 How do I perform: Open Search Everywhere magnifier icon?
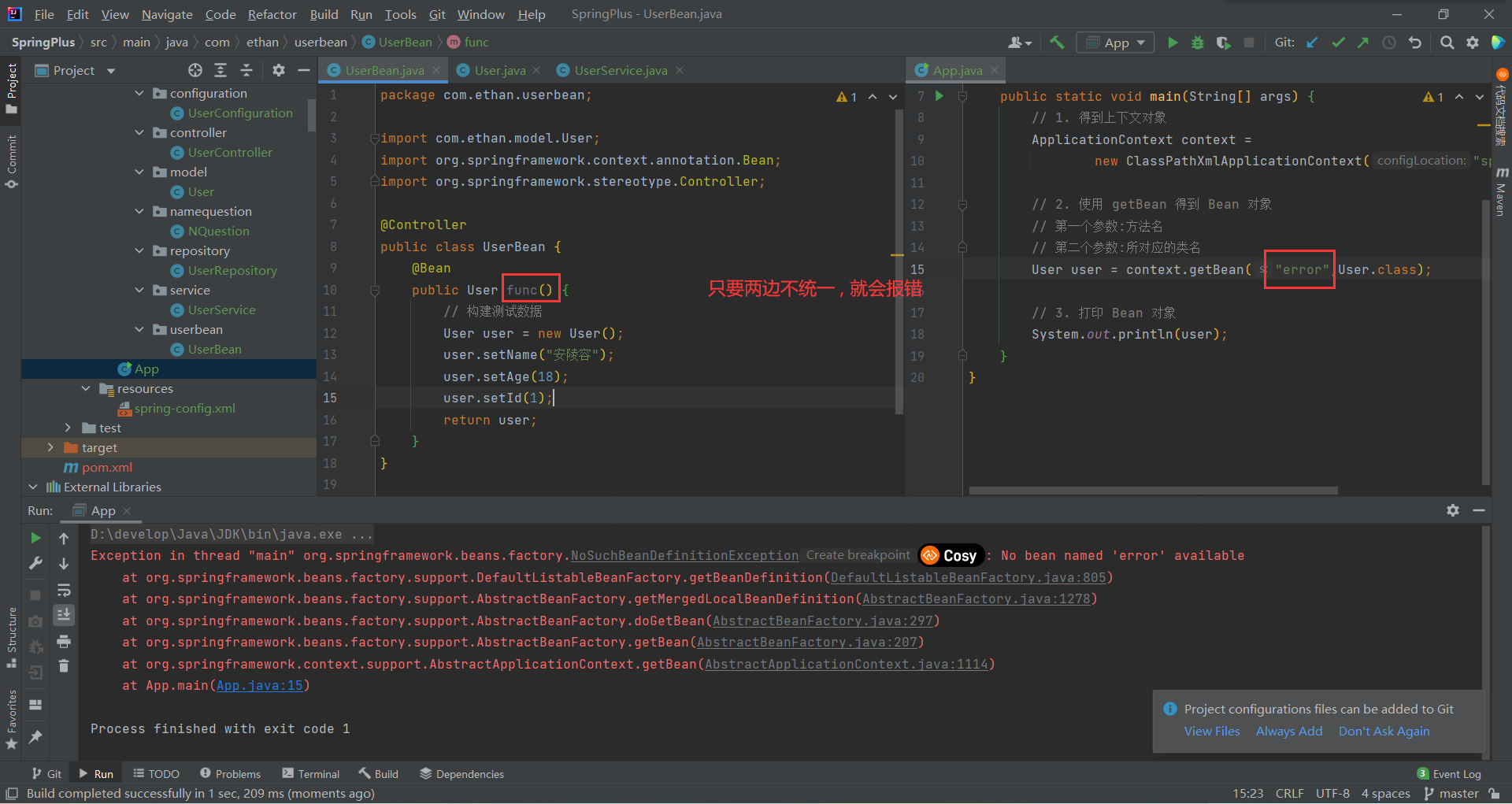tap(1447, 43)
